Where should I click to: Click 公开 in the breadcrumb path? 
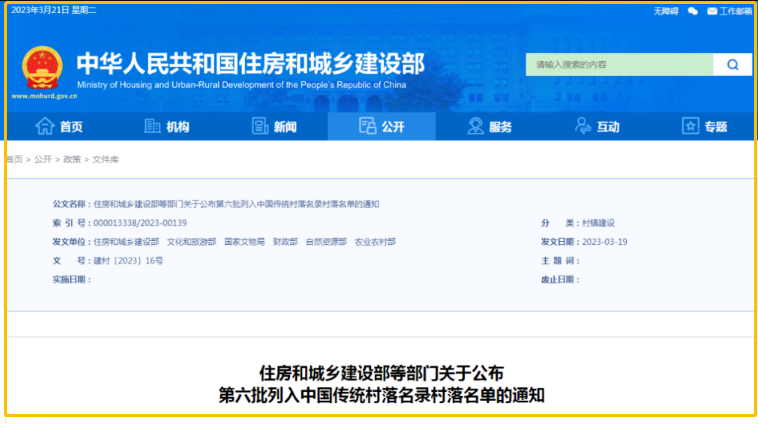pos(43,159)
